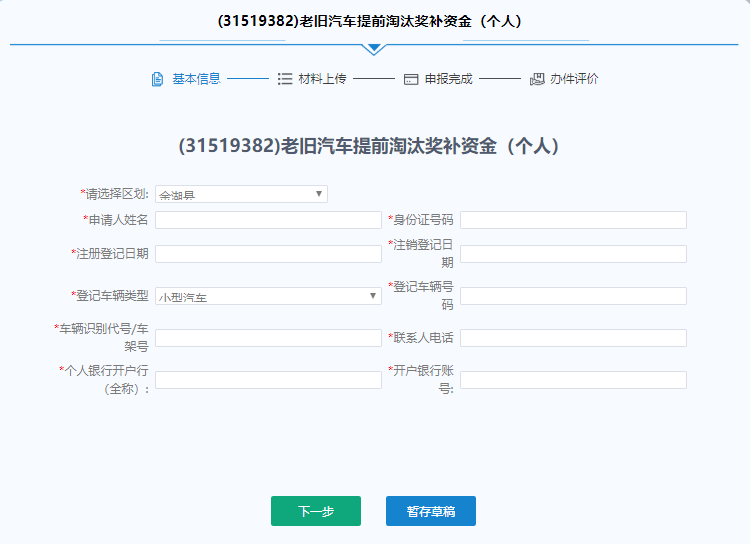Open the 请选择区划 dropdown

241,194
